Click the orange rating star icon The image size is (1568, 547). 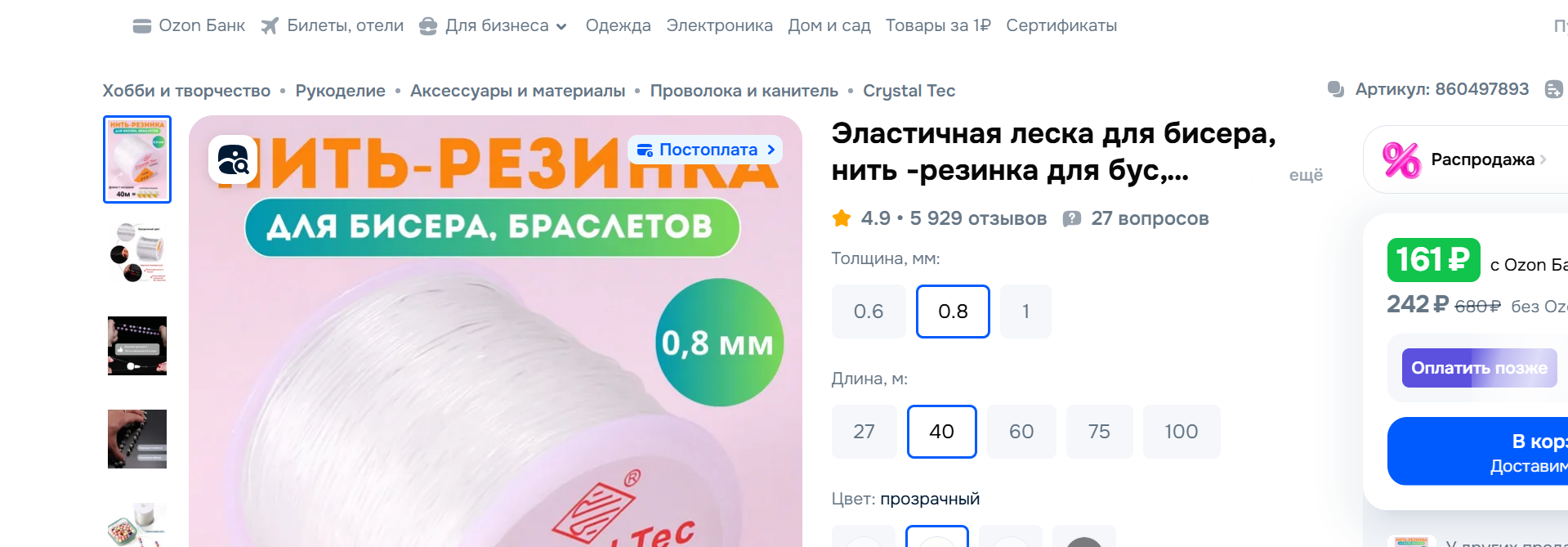842,218
